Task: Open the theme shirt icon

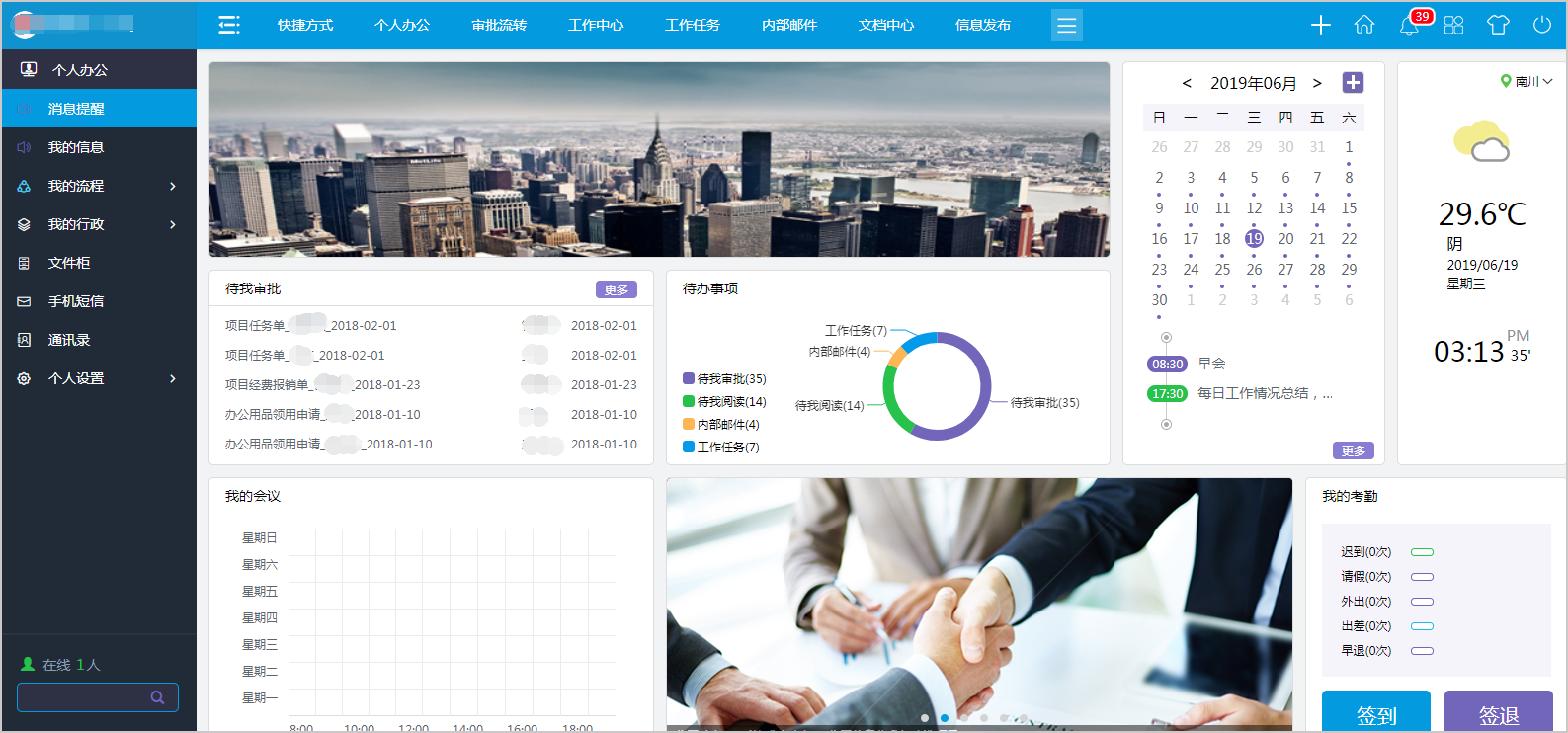Action: (1498, 25)
